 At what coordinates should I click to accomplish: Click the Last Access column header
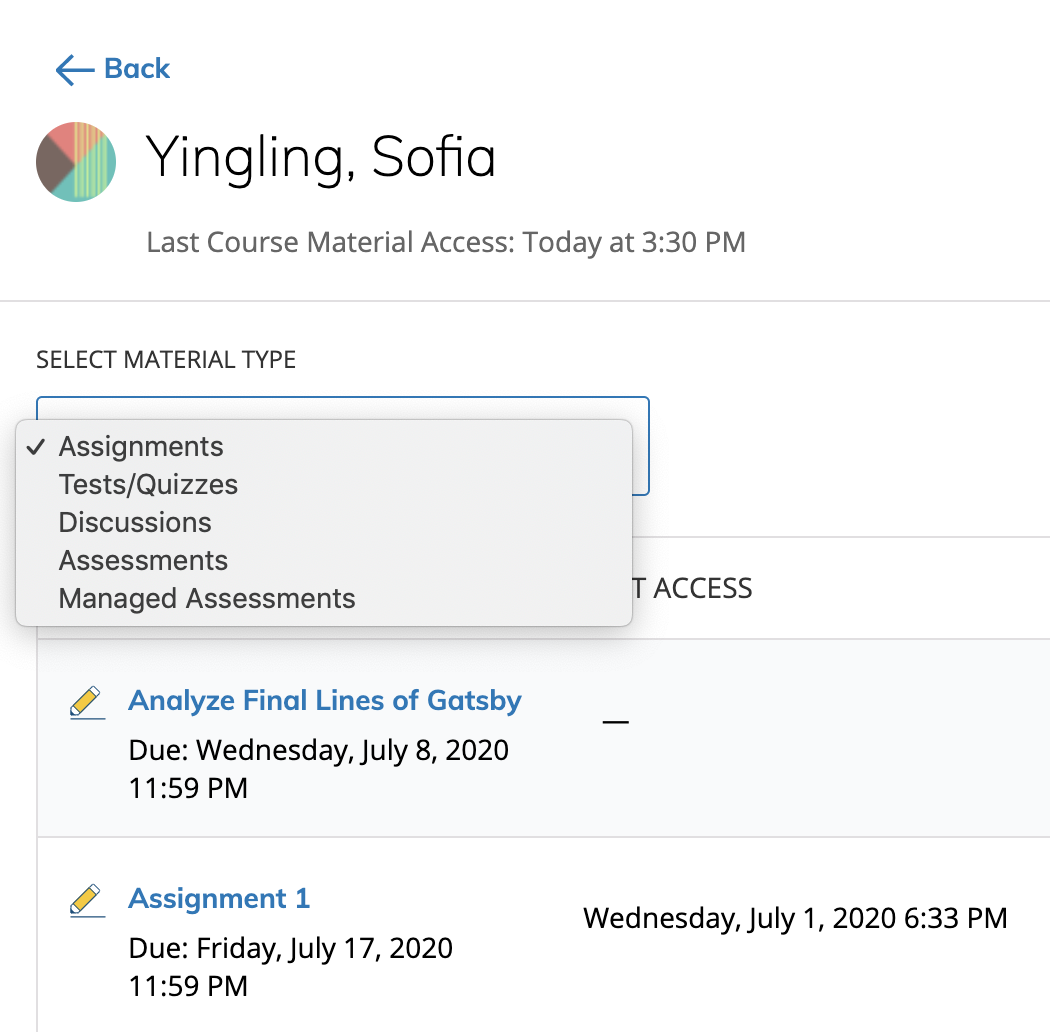pos(700,588)
